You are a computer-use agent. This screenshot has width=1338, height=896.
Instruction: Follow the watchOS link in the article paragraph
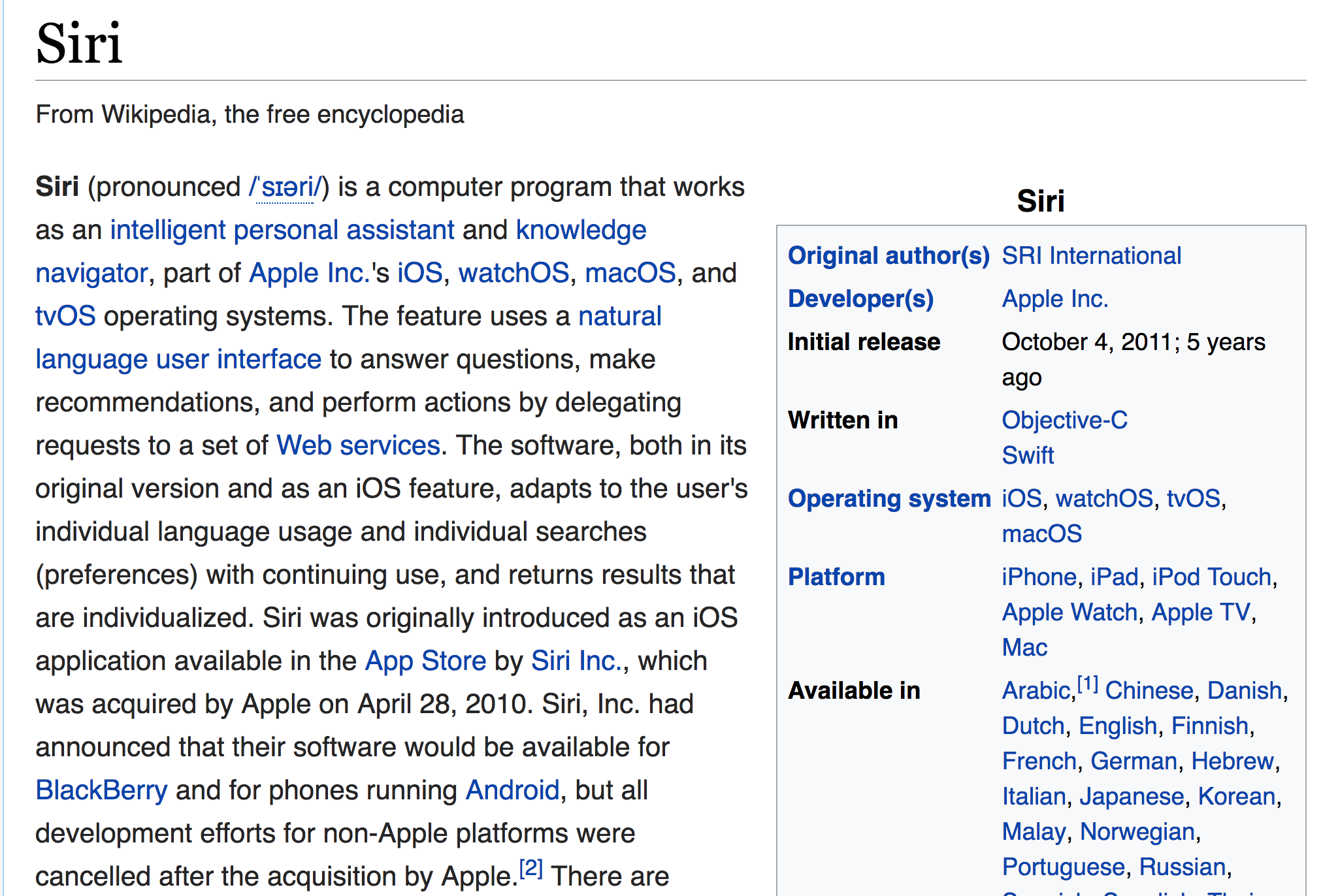pos(514,274)
